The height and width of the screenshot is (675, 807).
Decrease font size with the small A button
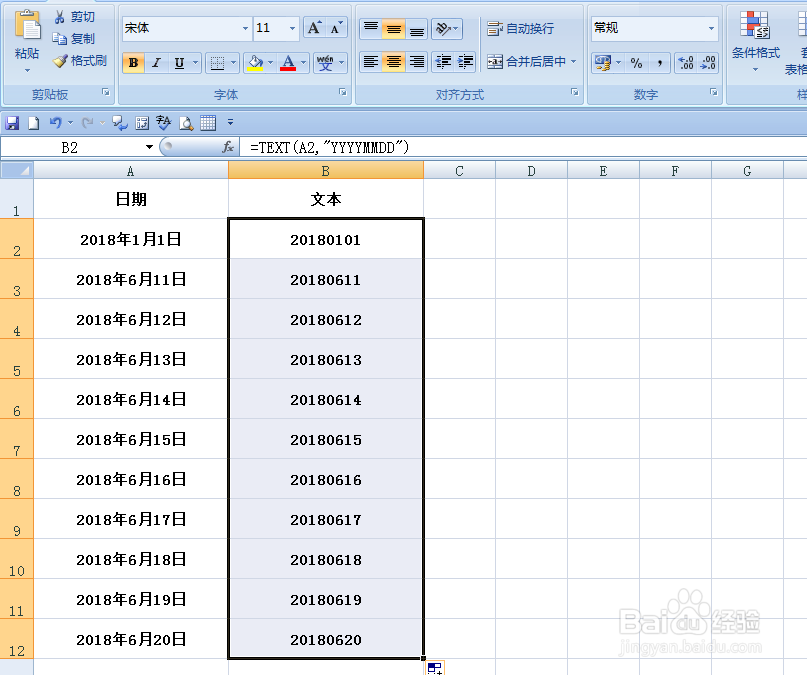click(x=336, y=28)
